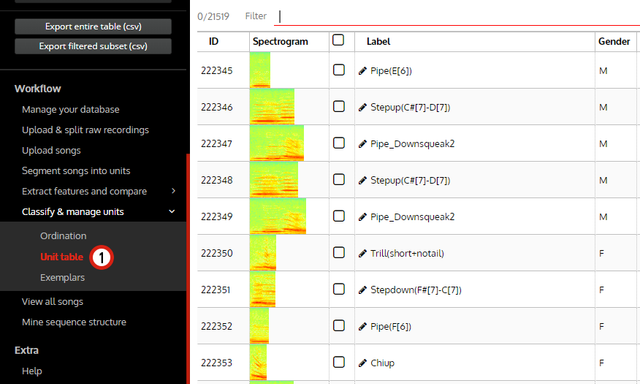Screen dimensions: 640x384
Task: Open spectrogram thumbnail of unit 222346
Action: coord(272,107)
